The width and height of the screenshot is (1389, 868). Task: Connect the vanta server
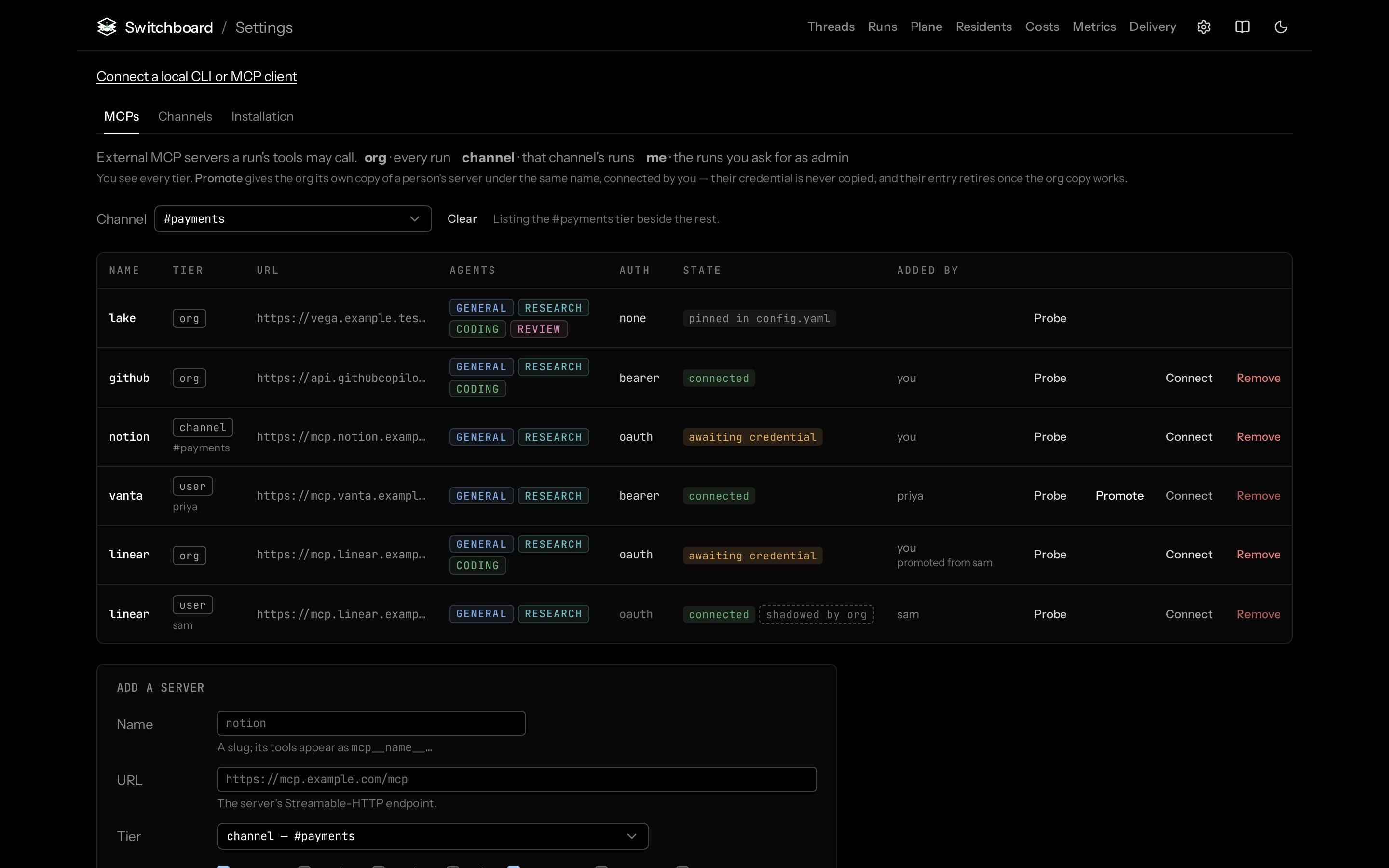[x=1189, y=495]
